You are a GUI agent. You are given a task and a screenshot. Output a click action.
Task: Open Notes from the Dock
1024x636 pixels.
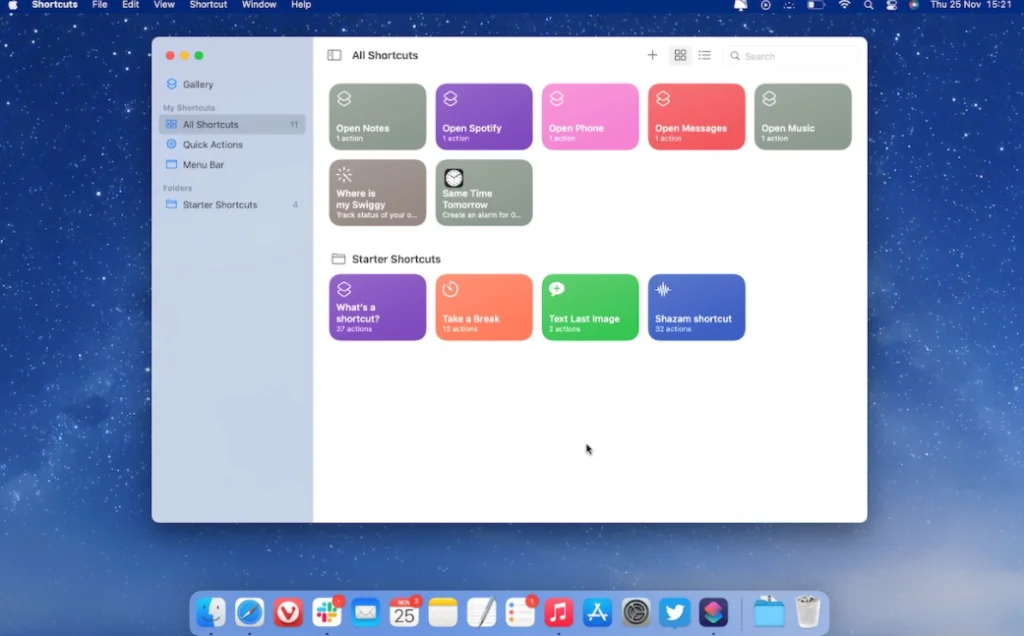pos(443,612)
